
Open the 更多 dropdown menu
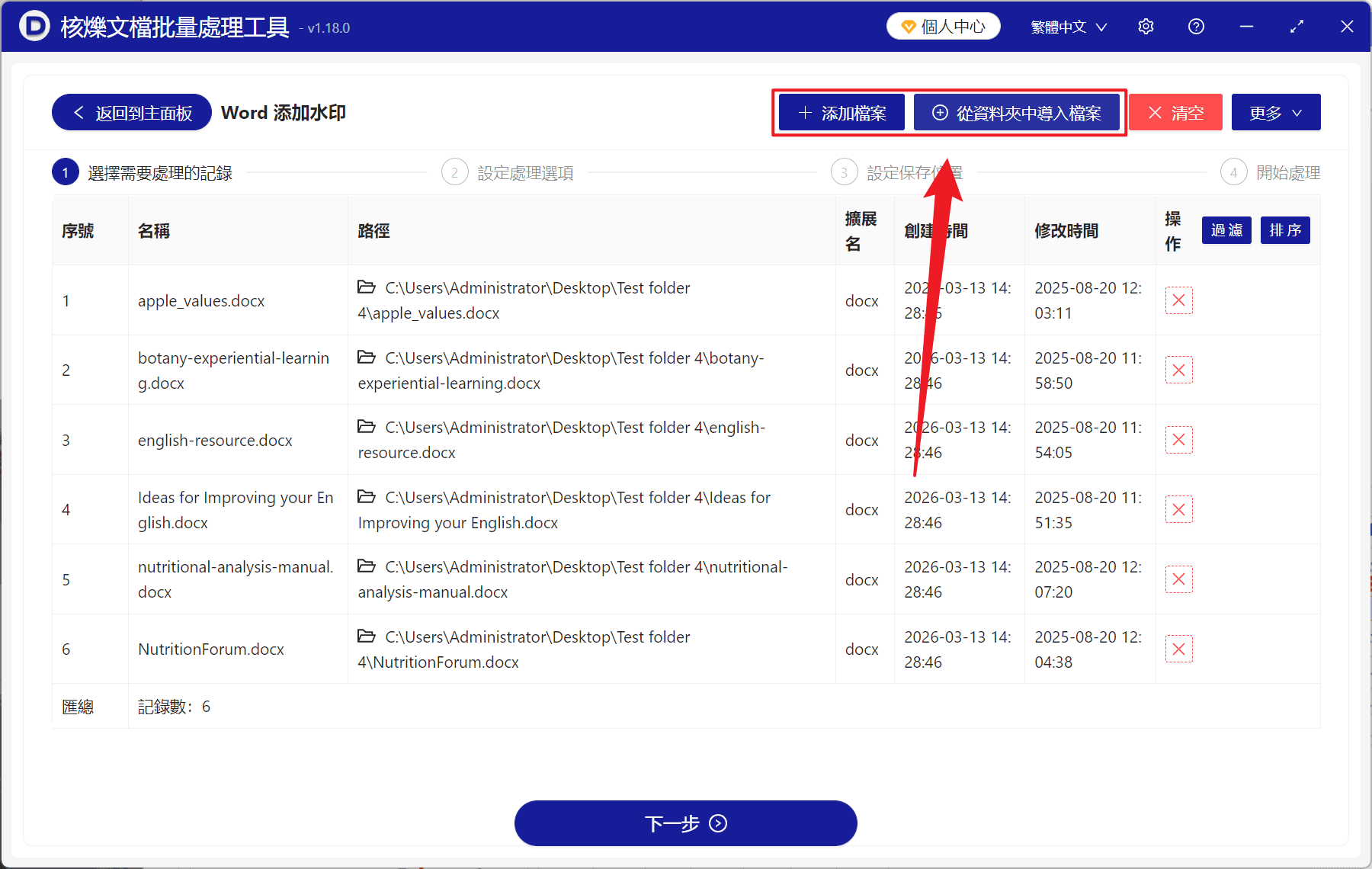click(1275, 112)
